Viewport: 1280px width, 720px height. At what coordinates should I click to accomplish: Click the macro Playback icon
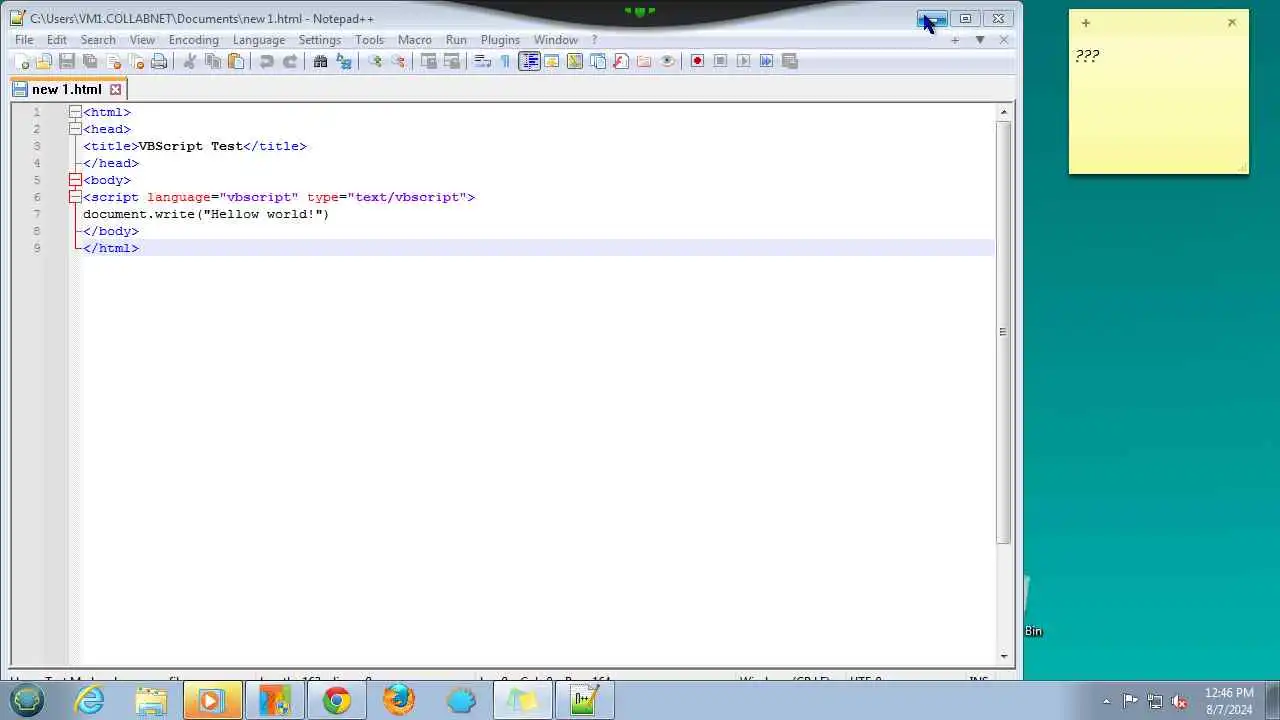[743, 61]
